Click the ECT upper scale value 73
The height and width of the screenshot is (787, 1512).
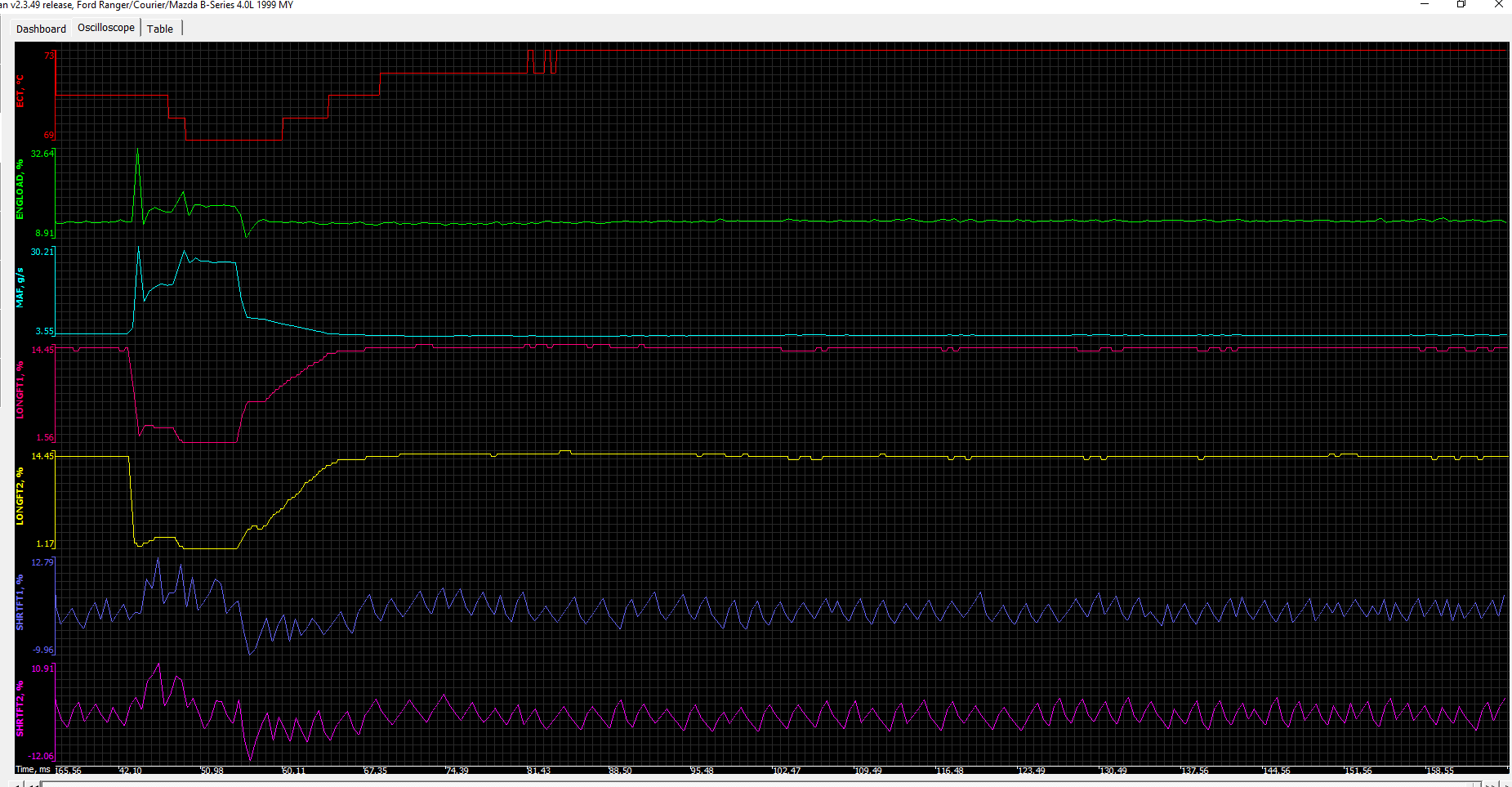pos(47,56)
